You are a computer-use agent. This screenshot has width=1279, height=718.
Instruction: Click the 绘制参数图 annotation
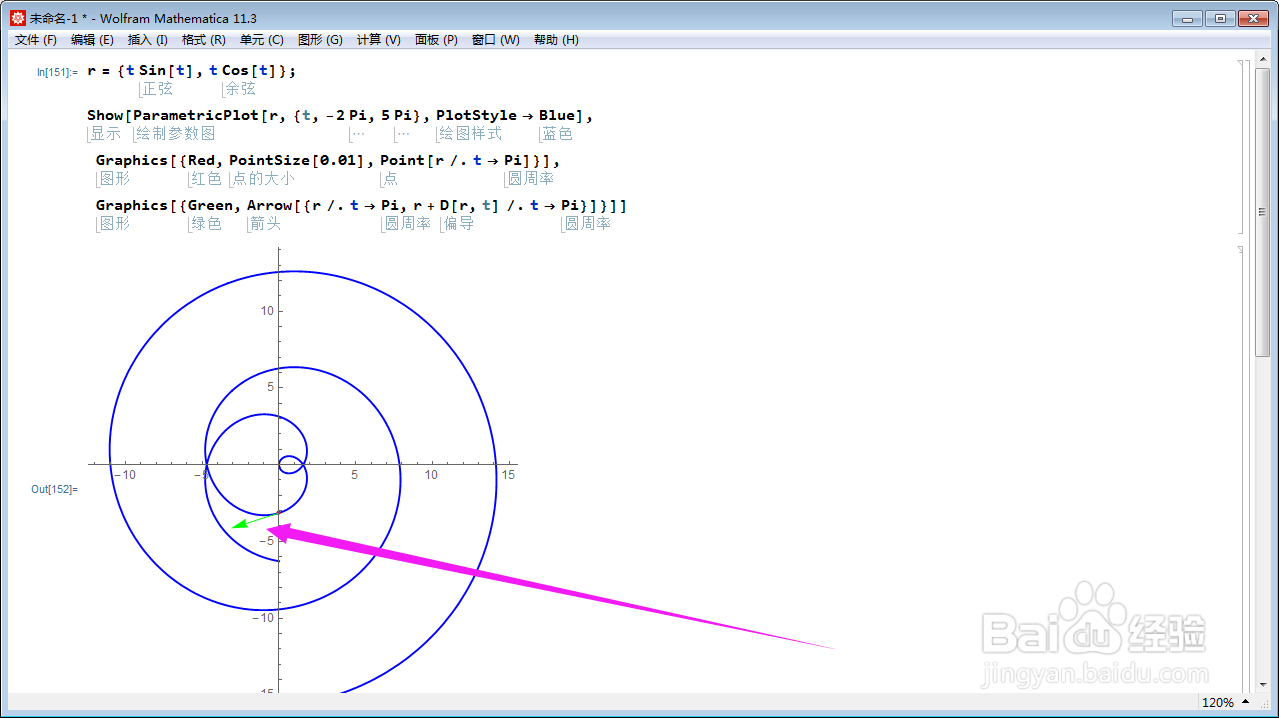[x=175, y=134]
